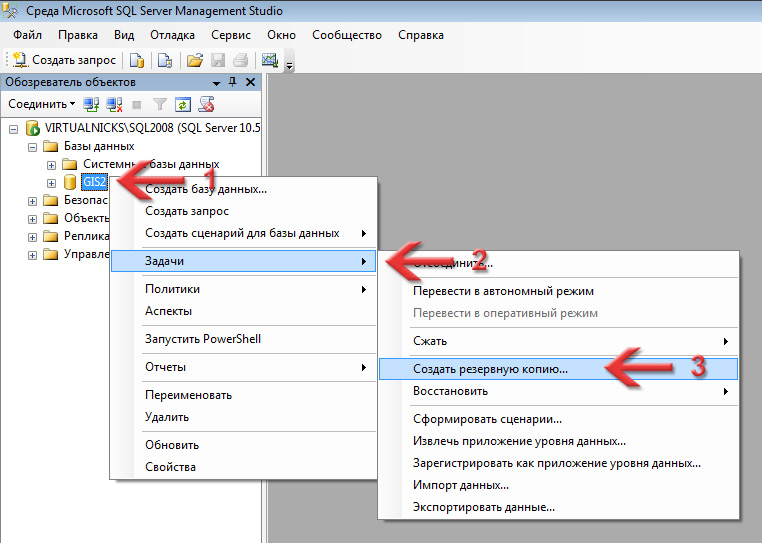The height and width of the screenshot is (543, 762).
Task: Choose Импорт данных...
Action: [559, 485]
